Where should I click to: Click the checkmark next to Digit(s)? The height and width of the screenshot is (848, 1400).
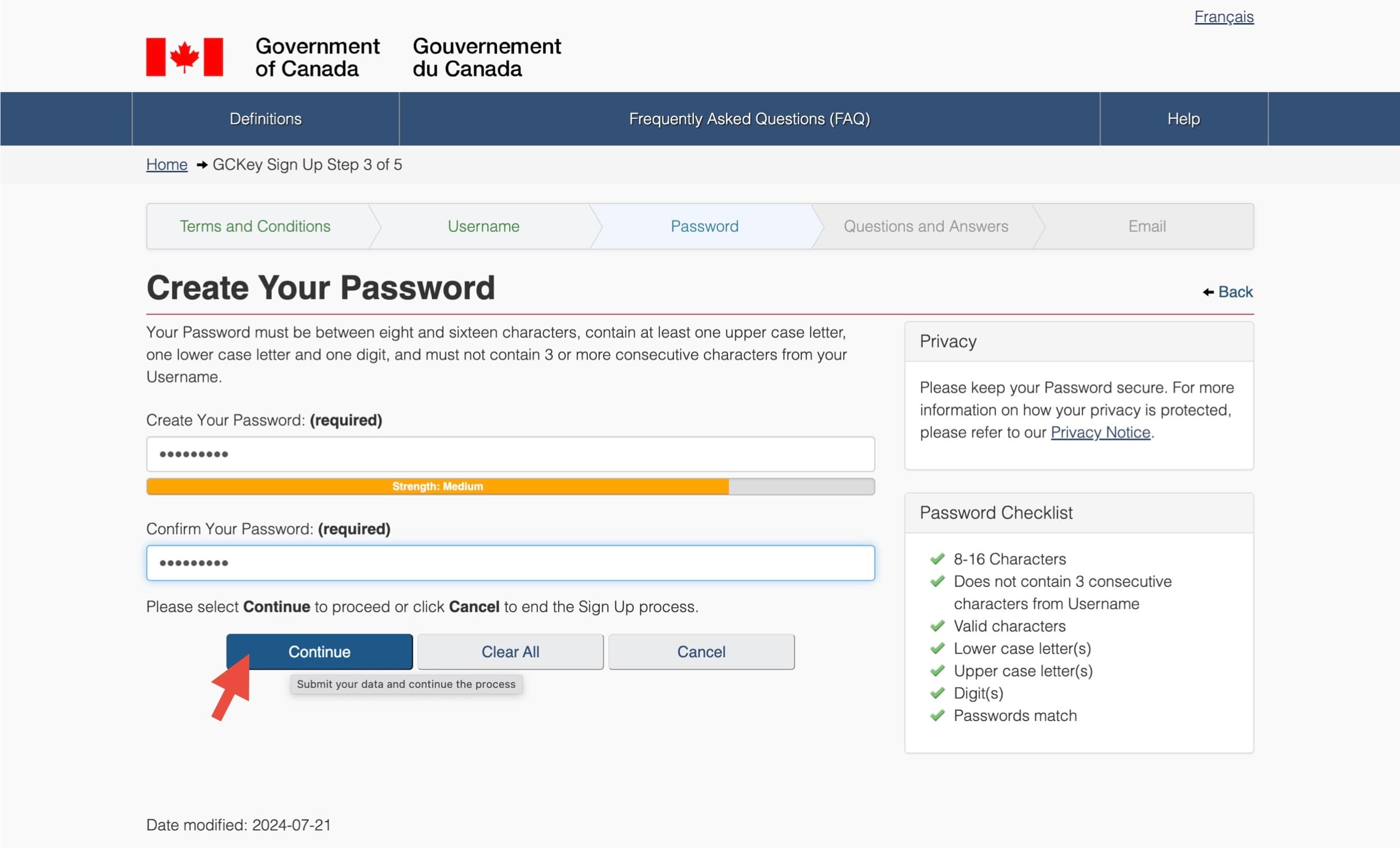tap(937, 693)
